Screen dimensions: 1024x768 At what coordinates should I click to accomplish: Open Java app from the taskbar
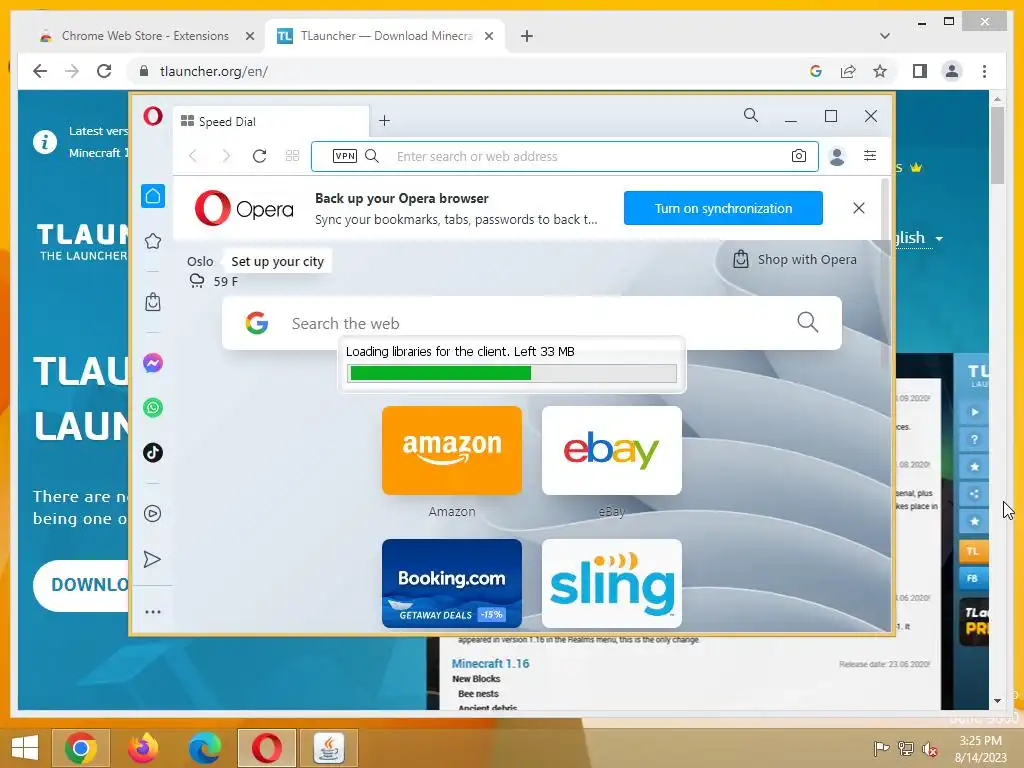click(328, 748)
